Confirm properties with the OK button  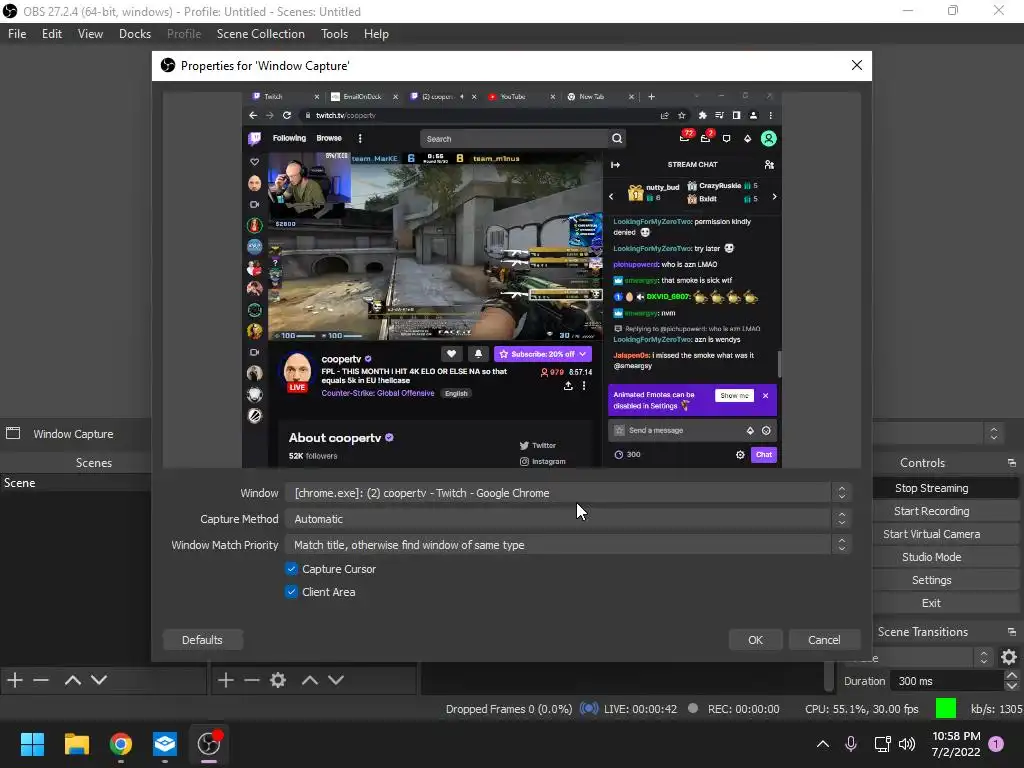[x=756, y=640]
